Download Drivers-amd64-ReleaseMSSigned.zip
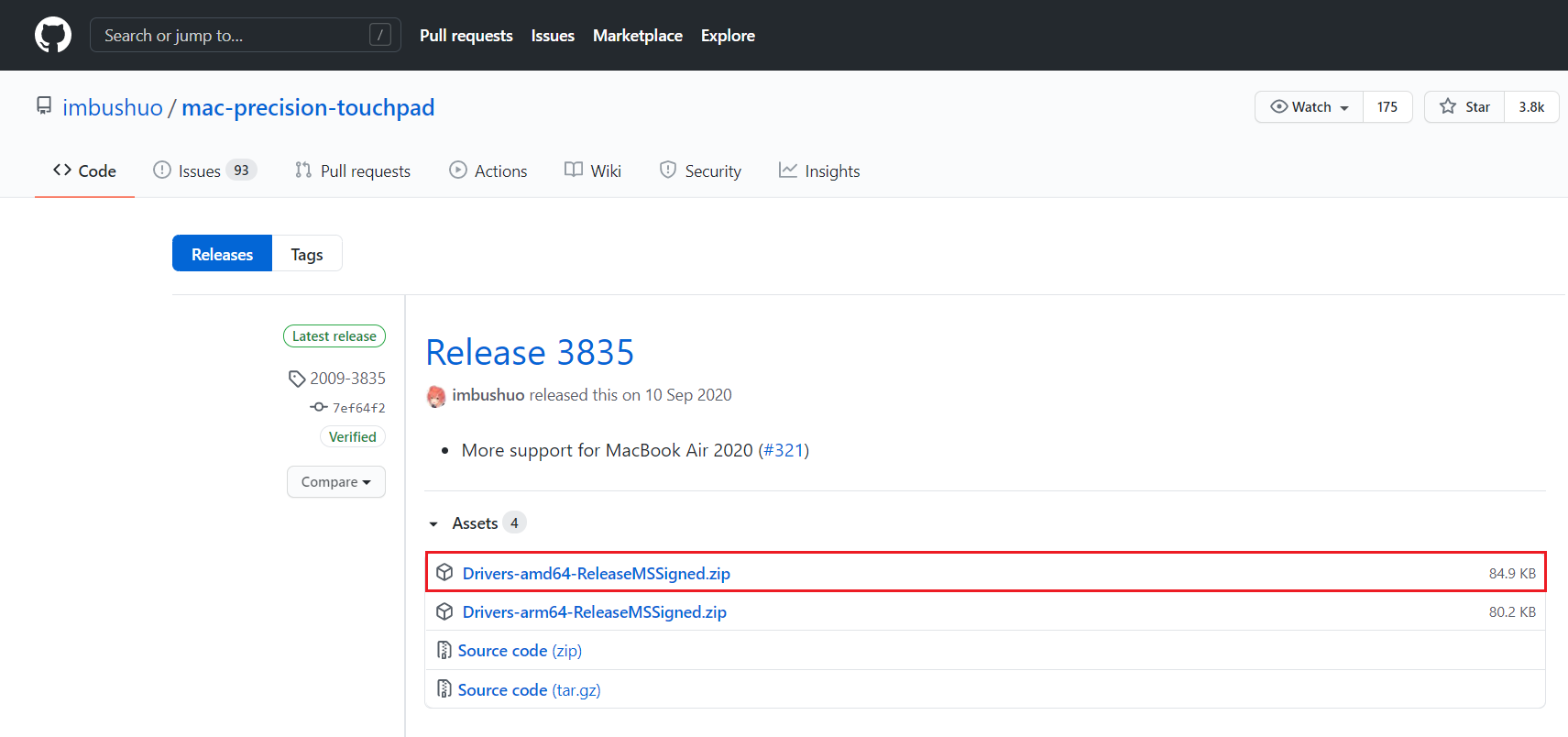 click(x=596, y=573)
